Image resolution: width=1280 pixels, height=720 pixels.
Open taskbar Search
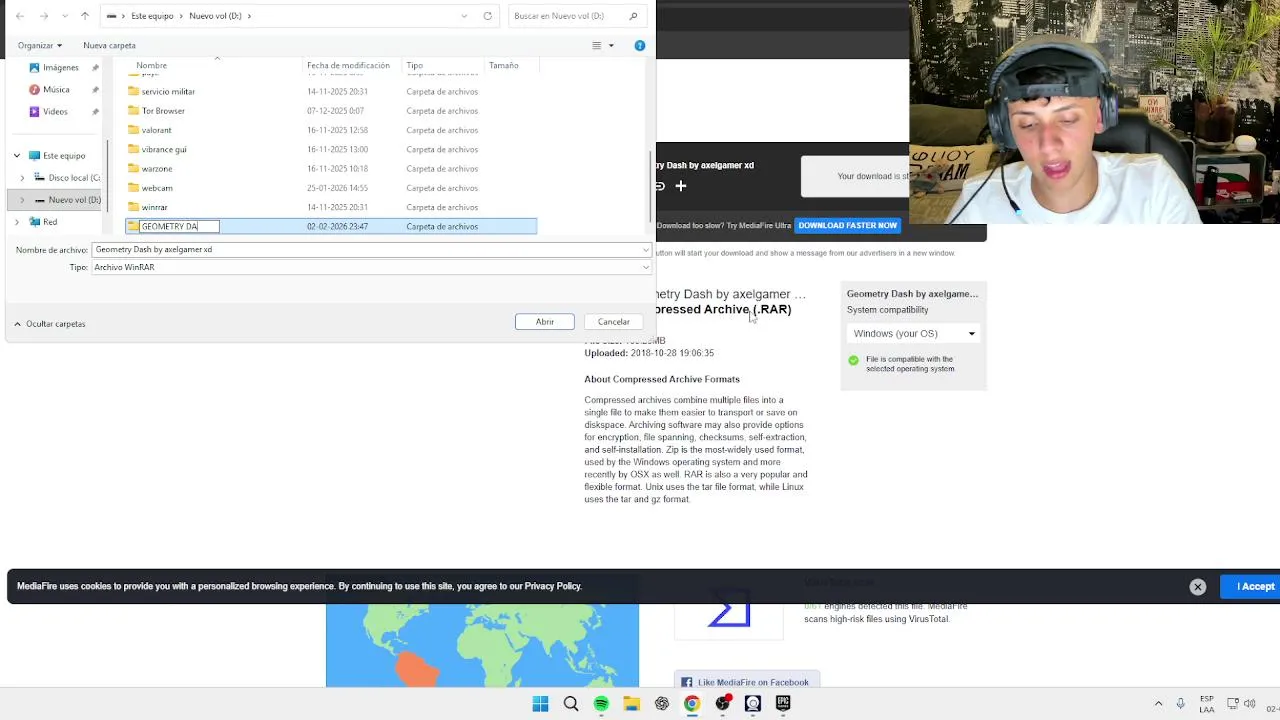(x=571, y=704)
